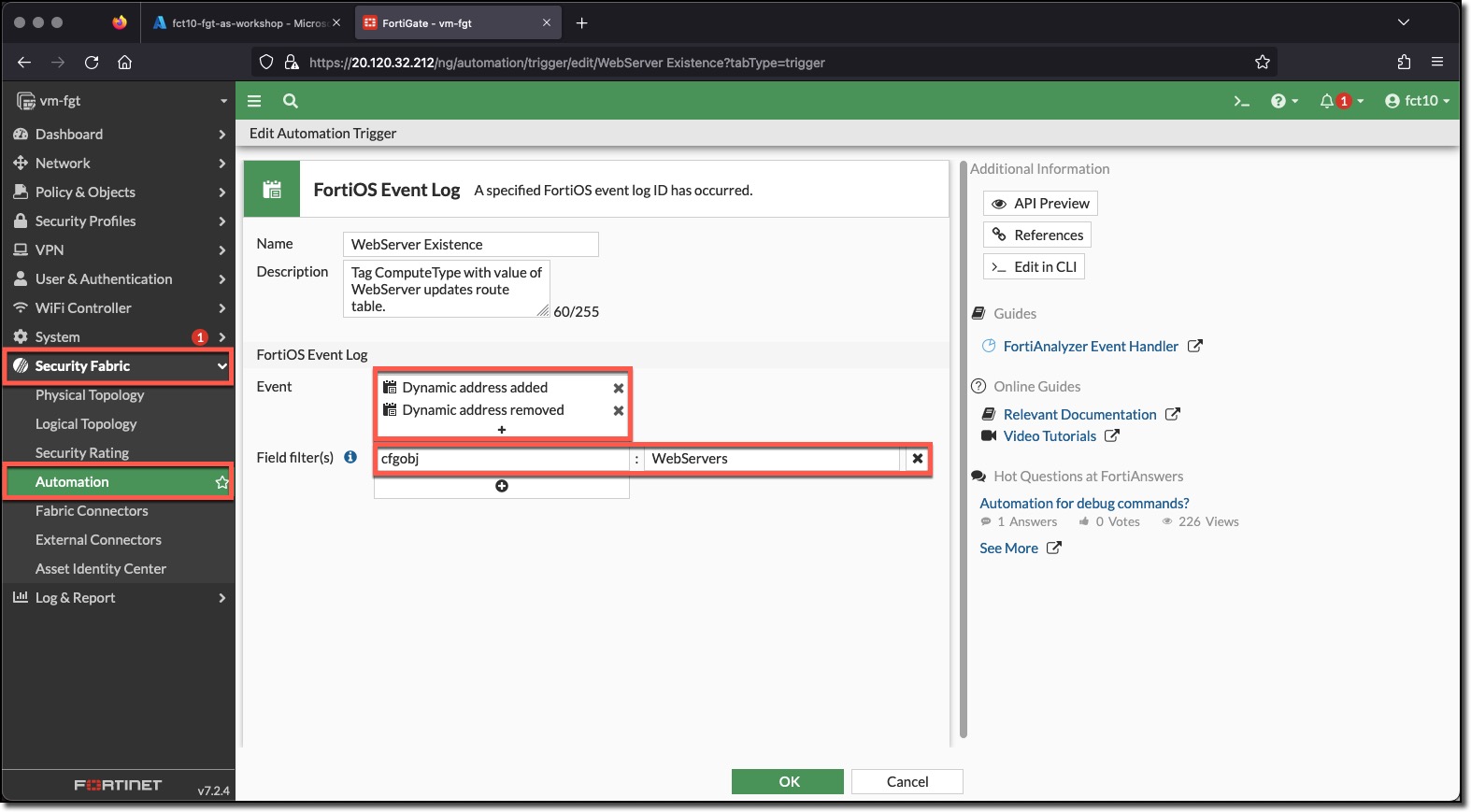Click the browser address bar URL
Image resolution: width=1471 pixels, height=812 pixels.
coord(566,63)
